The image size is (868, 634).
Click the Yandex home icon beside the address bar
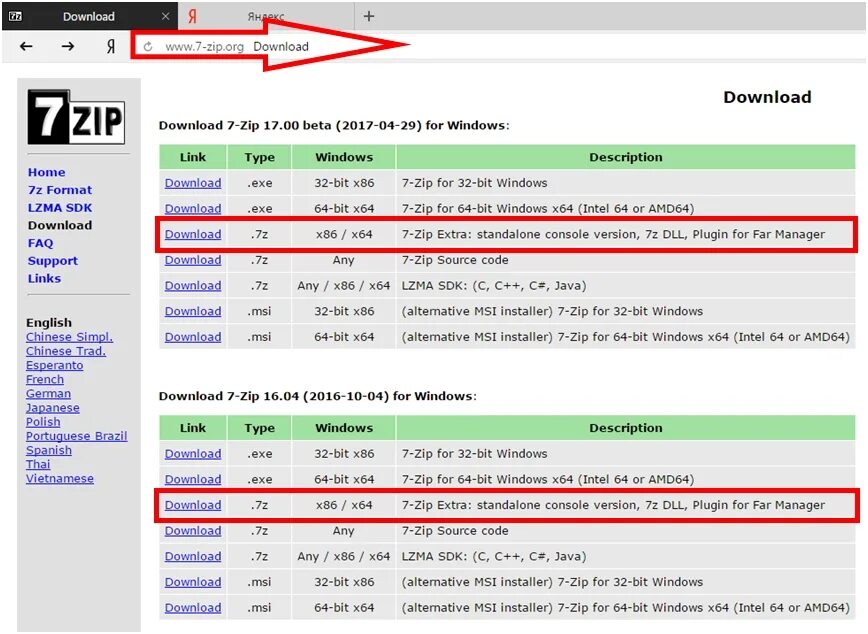pyautogui.click(x=111, y=47)
